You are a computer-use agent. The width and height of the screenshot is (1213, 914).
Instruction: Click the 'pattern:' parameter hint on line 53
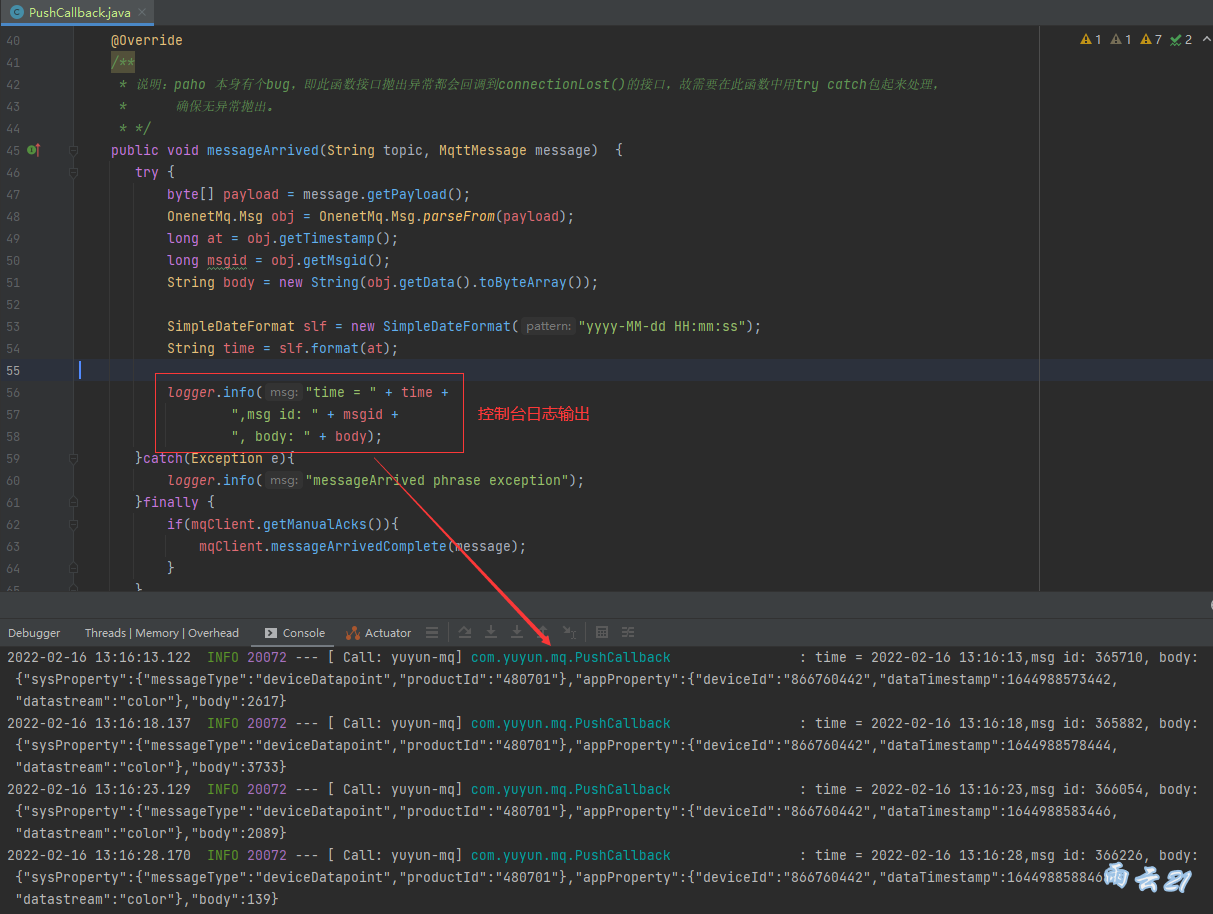(549, 326)
